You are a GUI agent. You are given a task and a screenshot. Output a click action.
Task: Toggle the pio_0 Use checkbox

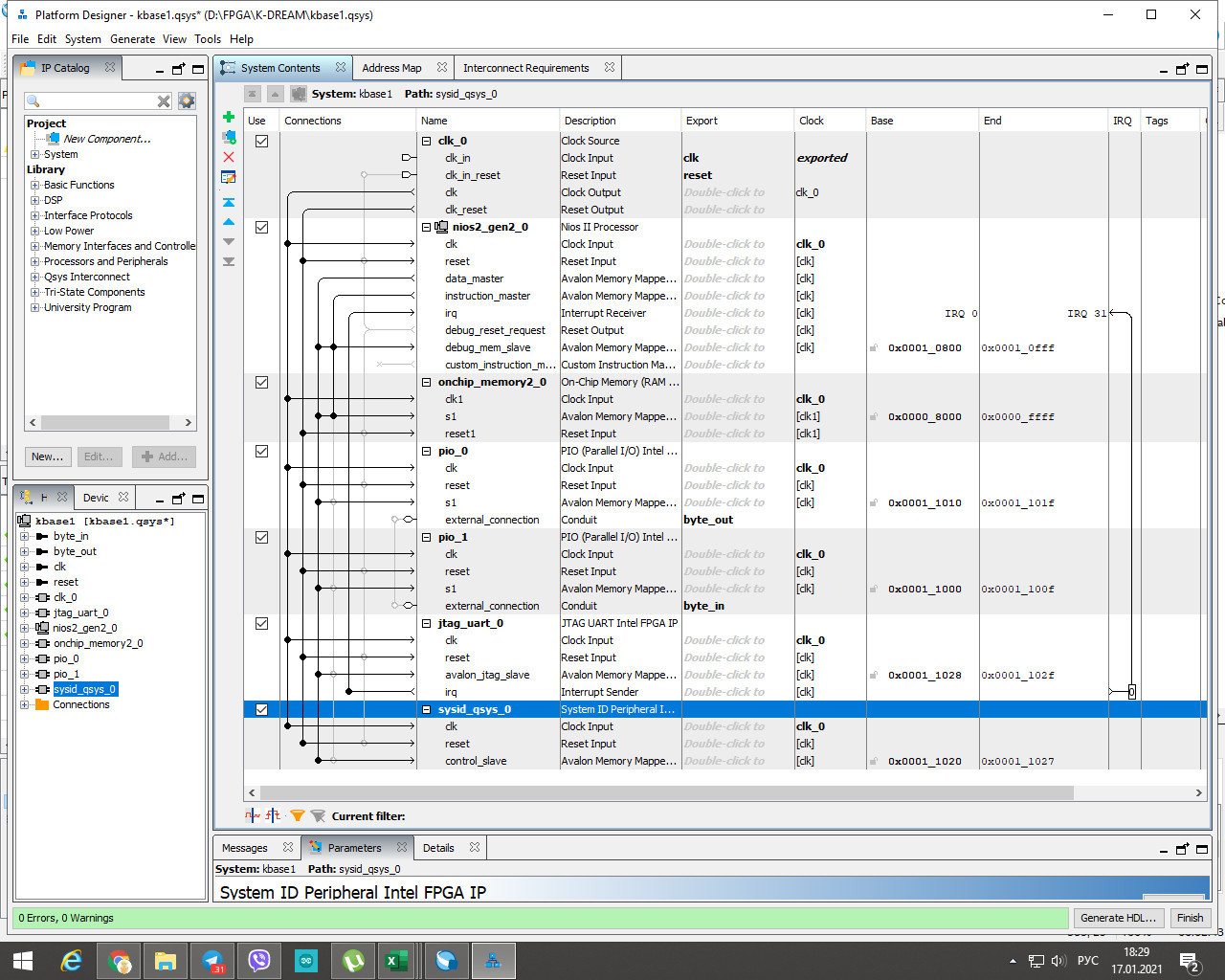pos(261,451)
